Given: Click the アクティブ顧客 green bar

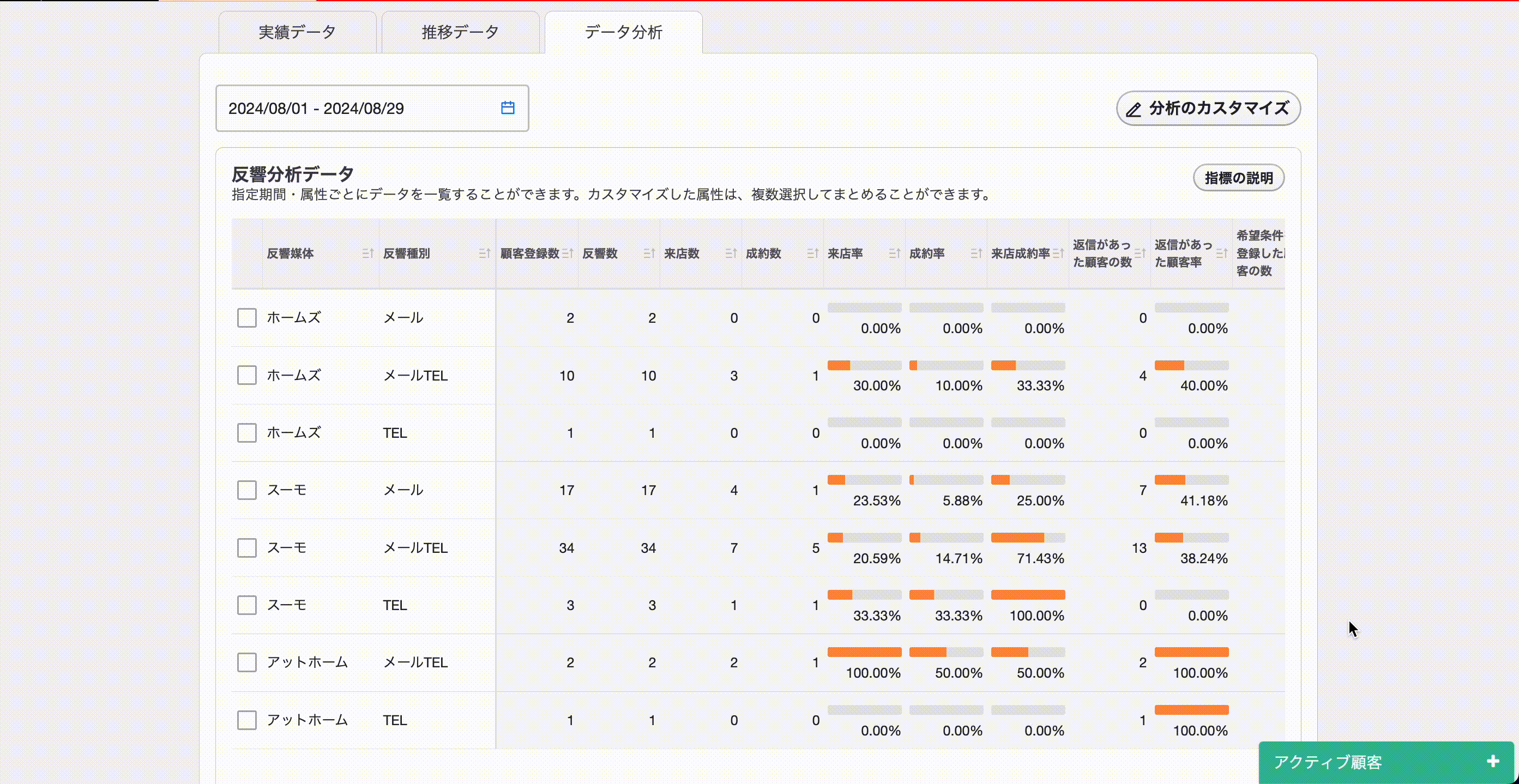Looking at the screenshot, I should [1387, 762].
